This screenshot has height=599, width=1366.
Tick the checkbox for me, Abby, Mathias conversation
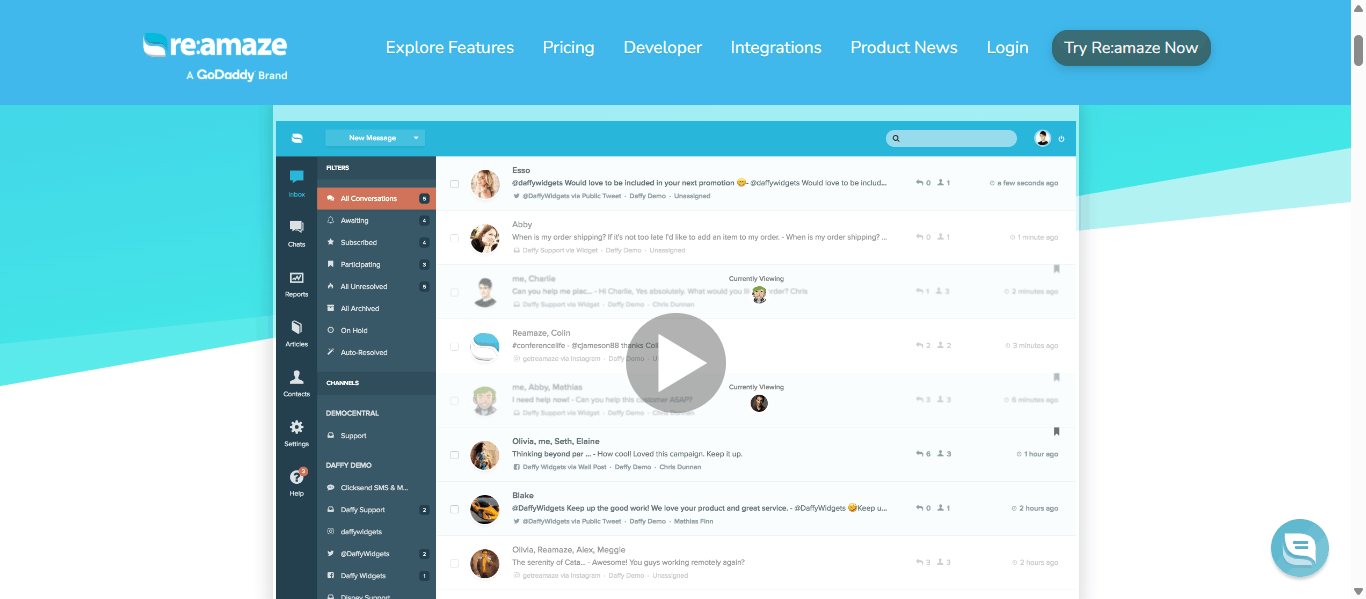click(x=454, y=400)
